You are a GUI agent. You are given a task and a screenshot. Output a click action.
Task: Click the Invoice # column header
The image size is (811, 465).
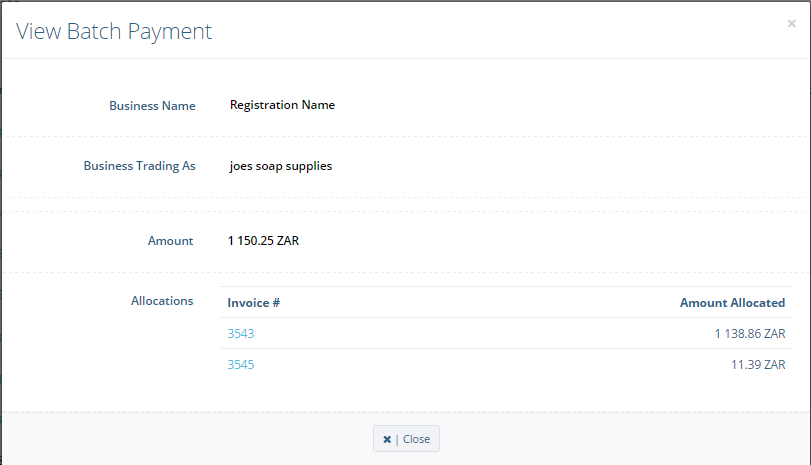pos(254,303)
